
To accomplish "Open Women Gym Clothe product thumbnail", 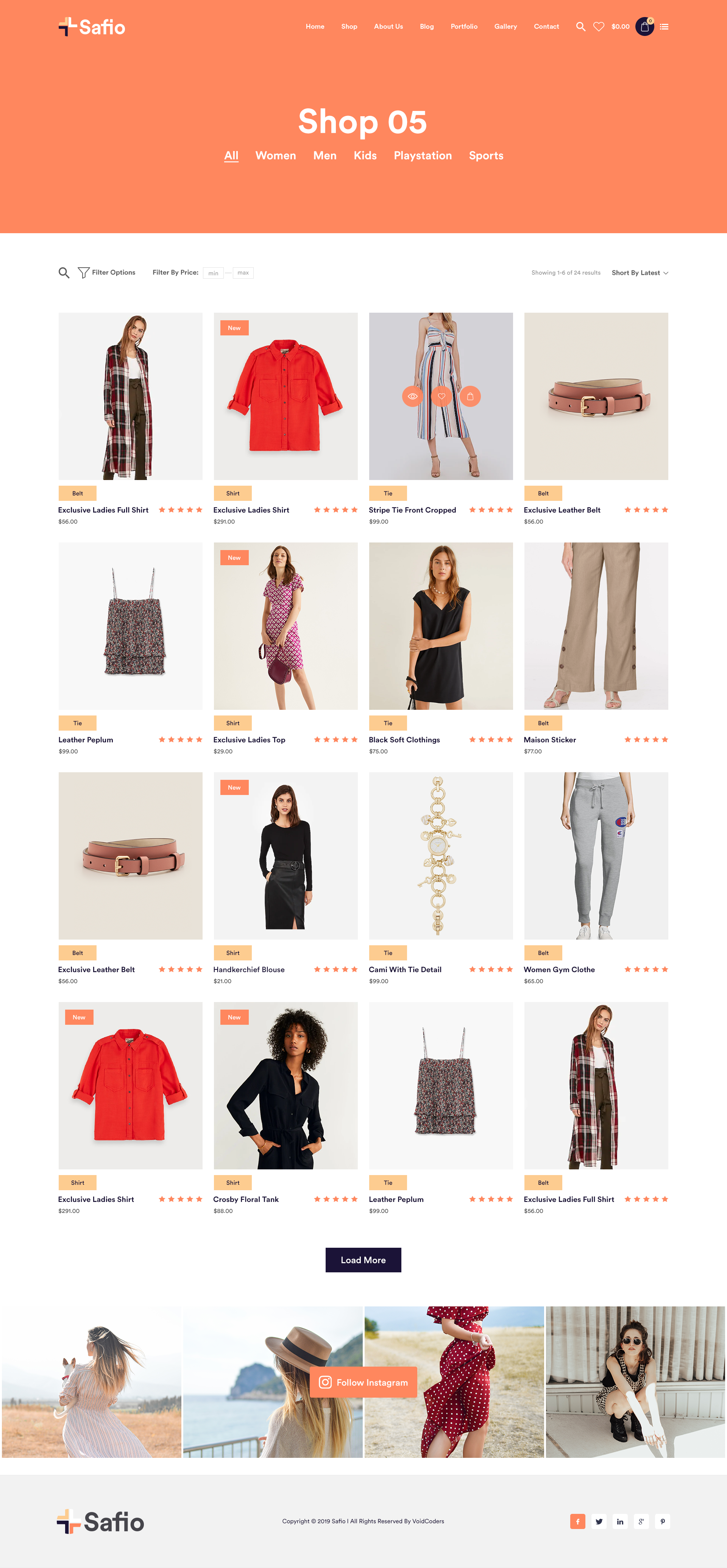I will coord(596,856).
